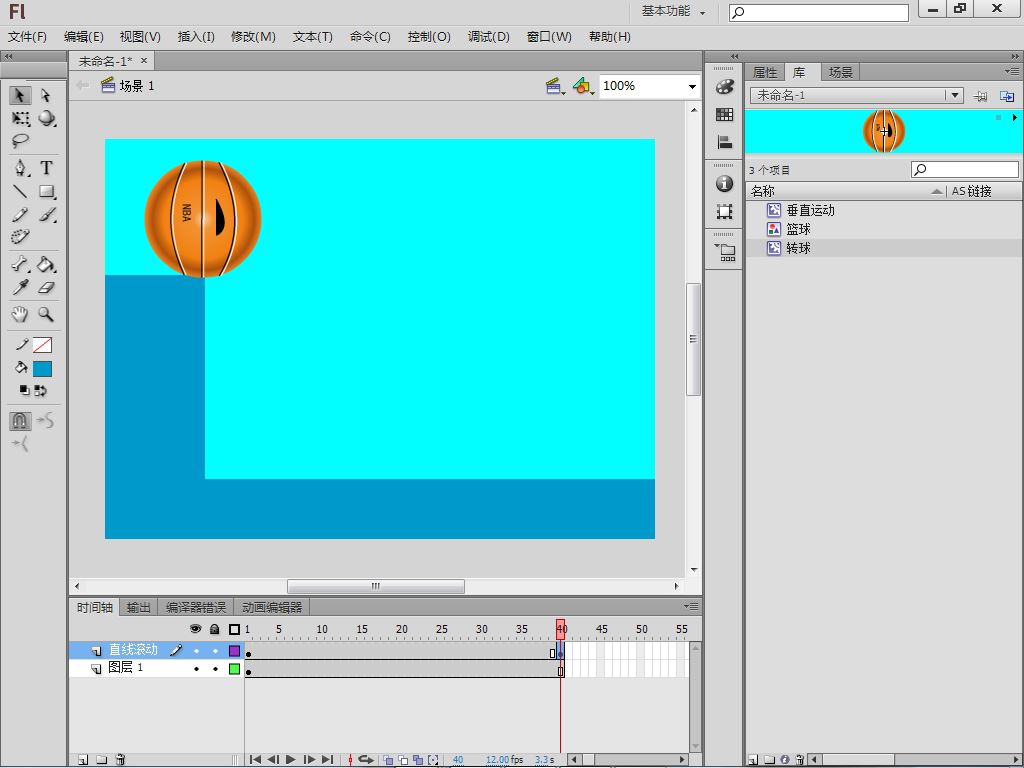The height and width of the screenshot is (768, 1024).
Task: Switch to the 动画编辑器 tab
Action: (x=272, y=607)
